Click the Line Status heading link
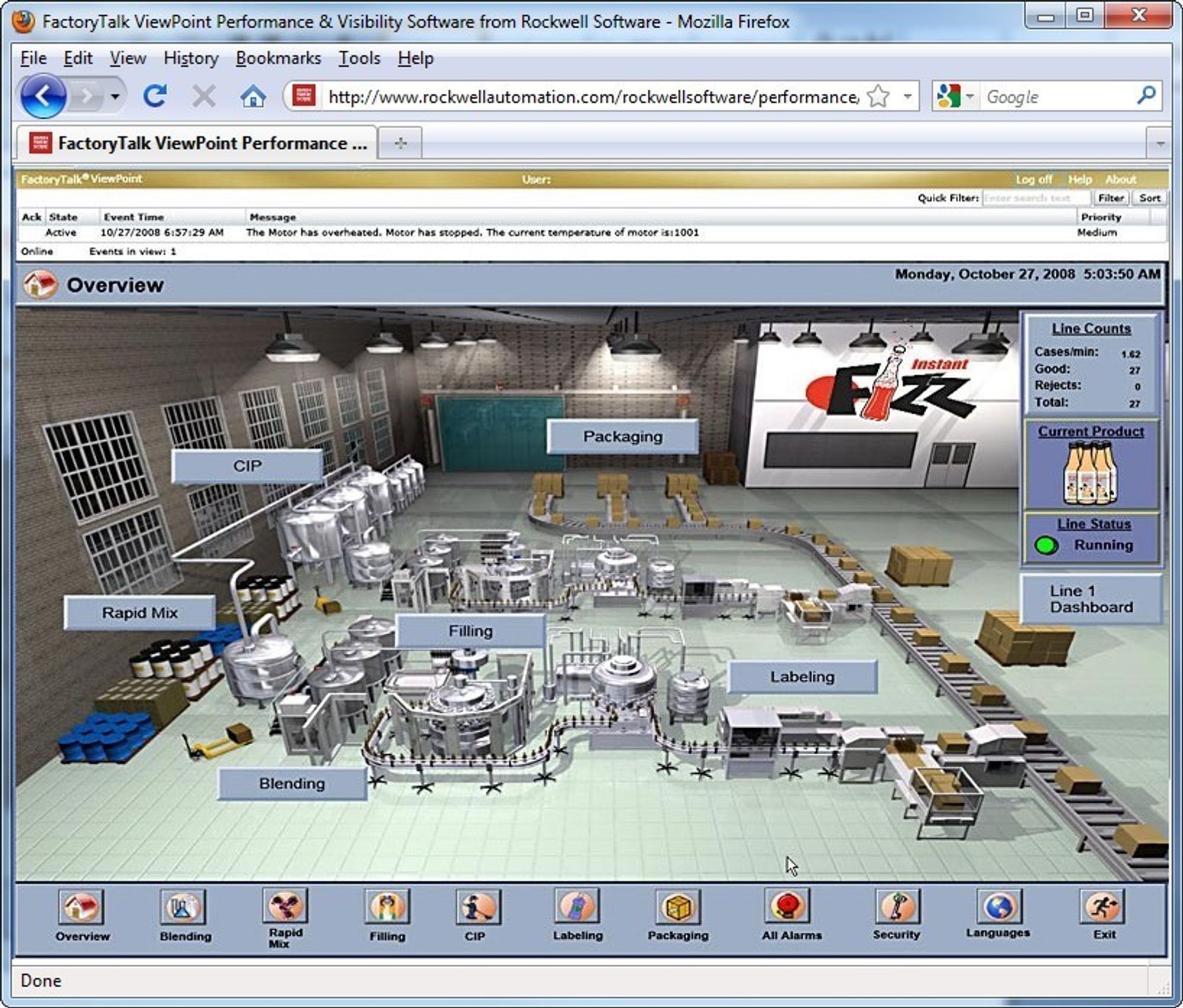 (1094, 524)
